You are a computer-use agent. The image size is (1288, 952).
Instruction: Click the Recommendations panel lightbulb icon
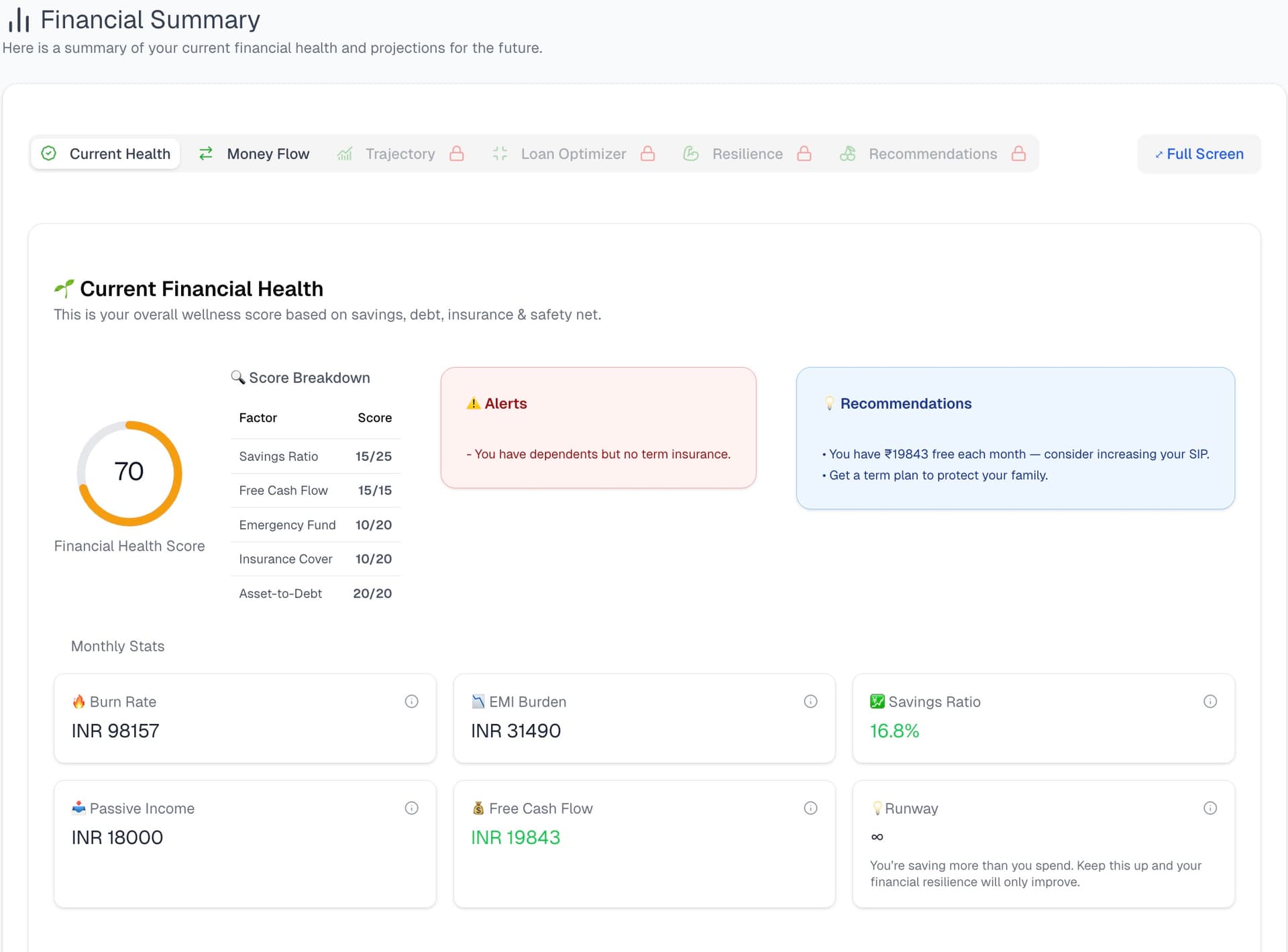(830, 403)
